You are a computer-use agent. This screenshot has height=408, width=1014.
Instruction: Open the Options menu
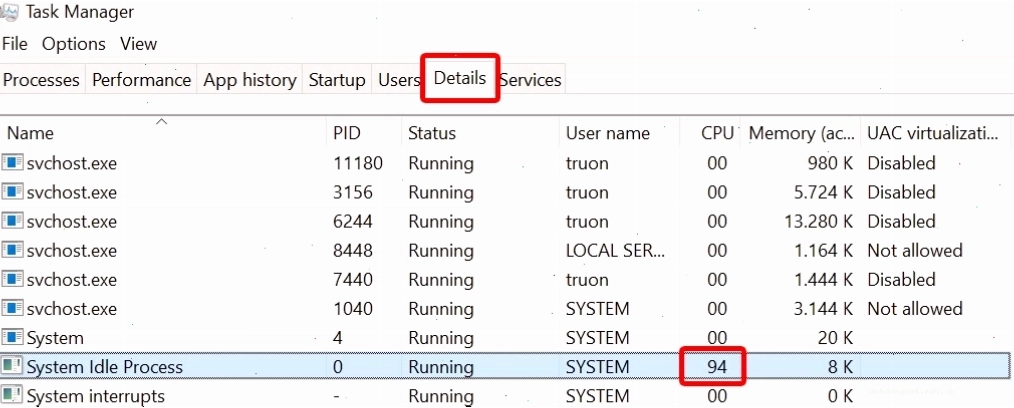[74, 44]
